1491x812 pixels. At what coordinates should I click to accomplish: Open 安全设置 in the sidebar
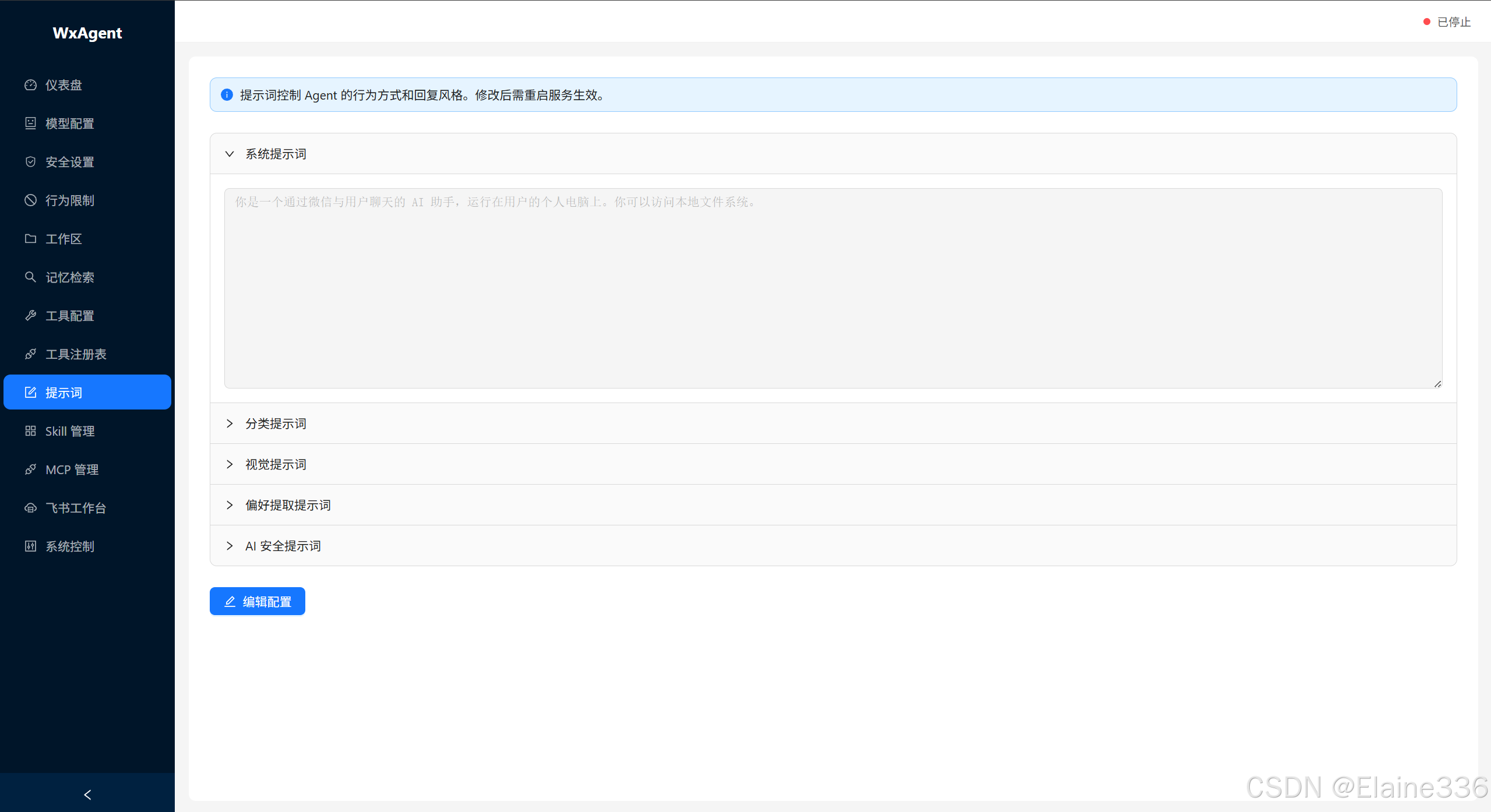[87, 162]
